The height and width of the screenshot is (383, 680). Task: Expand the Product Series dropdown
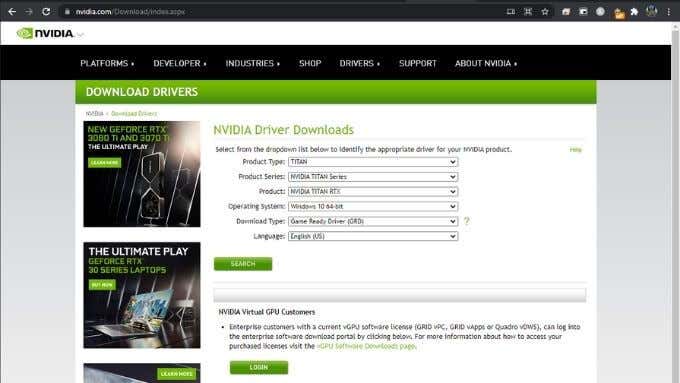373,177
